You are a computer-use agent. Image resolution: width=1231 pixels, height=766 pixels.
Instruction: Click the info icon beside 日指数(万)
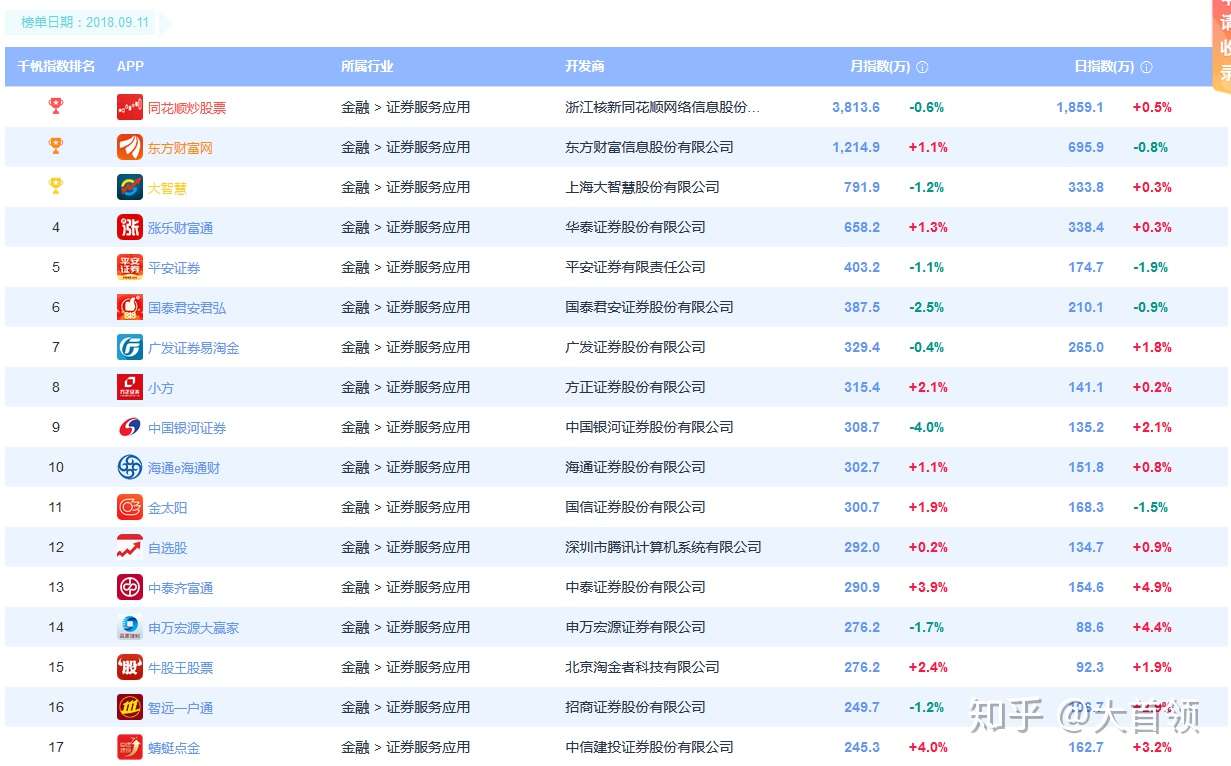coord(1146,67)
